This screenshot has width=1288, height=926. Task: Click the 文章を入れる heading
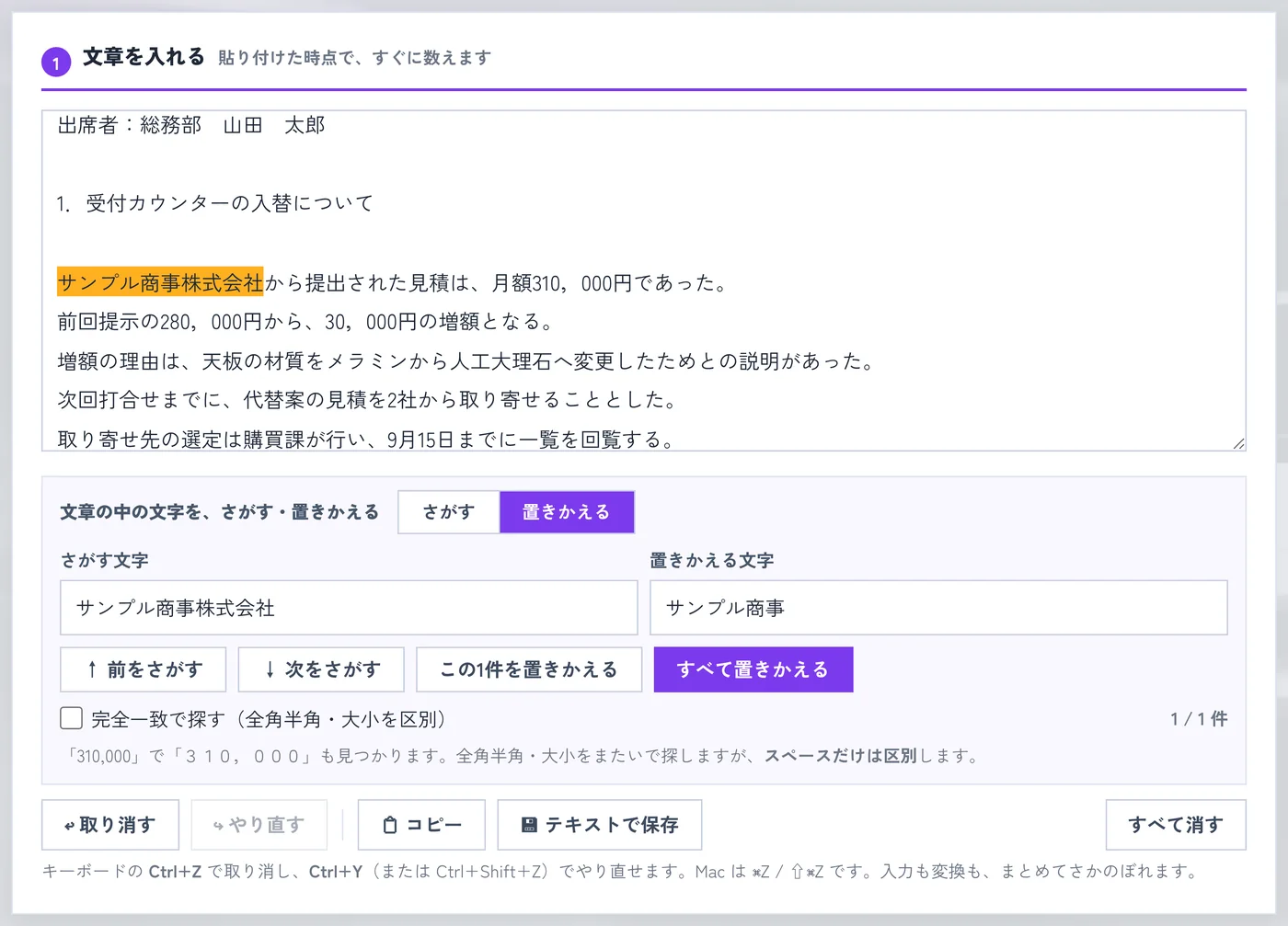(x=144, y=57)
